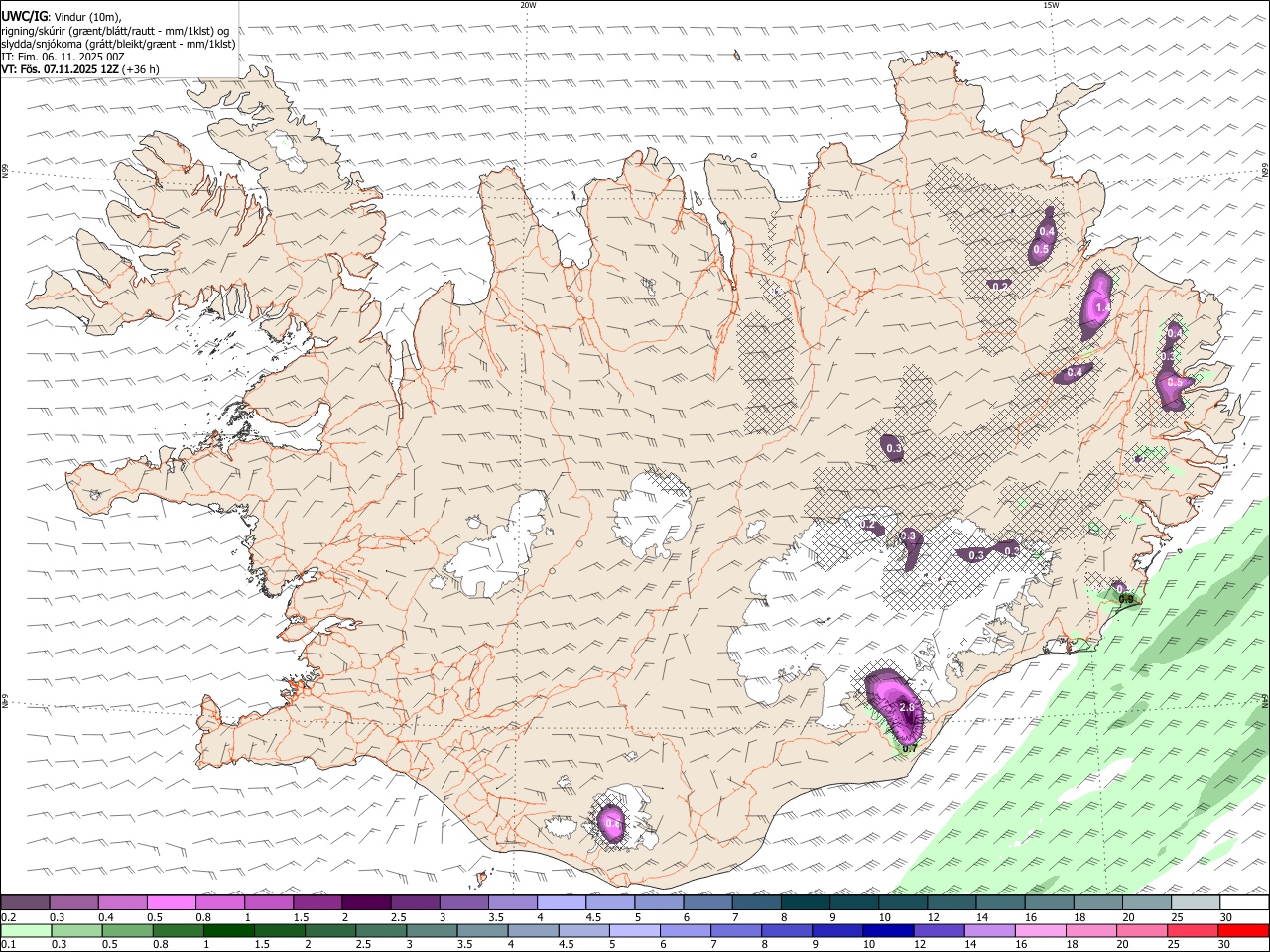Choose the top-row legend swatch labeled 1.5
This screenshot has height=952, width=1270.
coord(317,902)
